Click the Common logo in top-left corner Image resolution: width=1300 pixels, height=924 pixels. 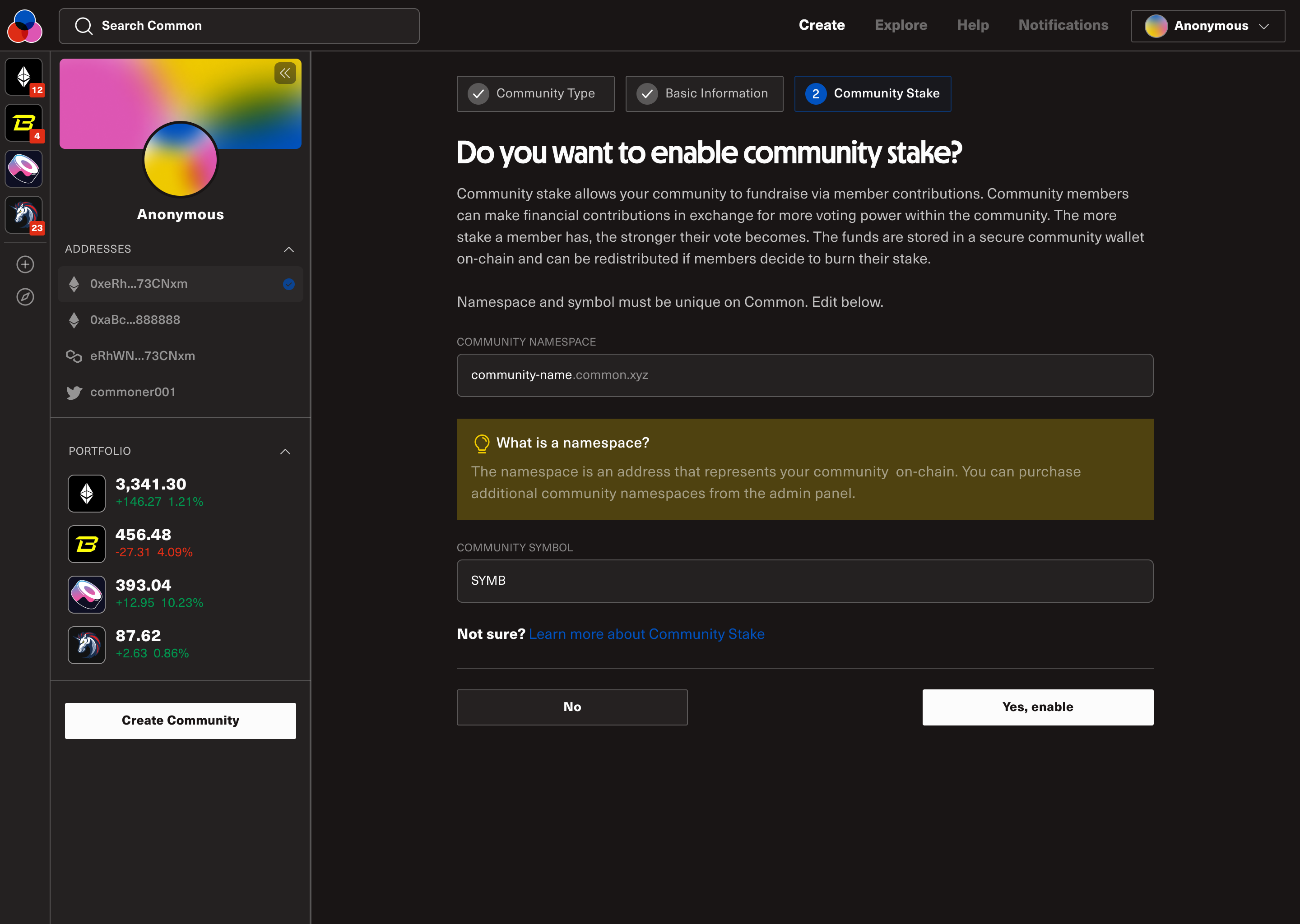pos(24,26)
